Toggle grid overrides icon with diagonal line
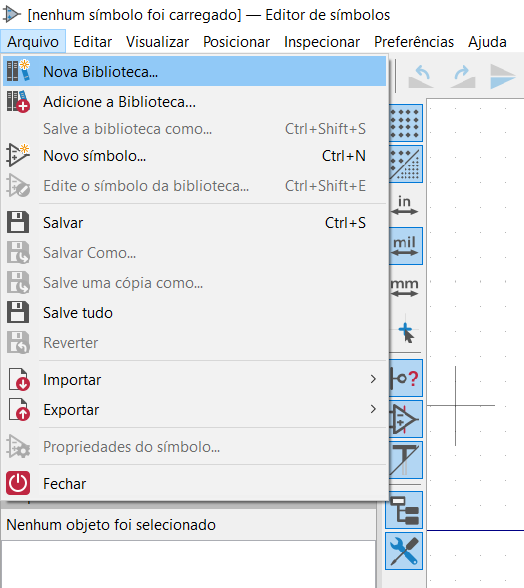The width and height of the screenshot is (524, 588). 405,164
